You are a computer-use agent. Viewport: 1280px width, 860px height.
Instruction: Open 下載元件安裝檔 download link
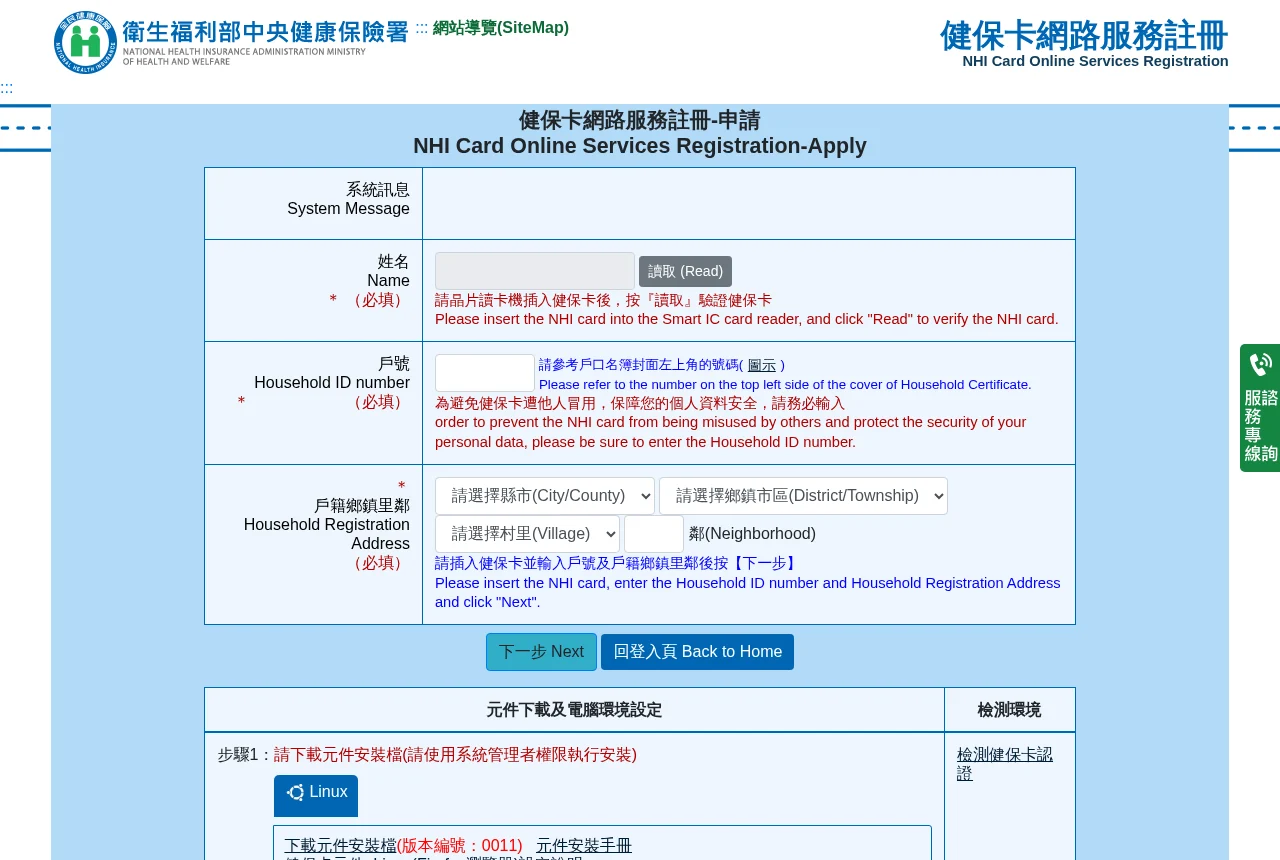pos(340,846)
